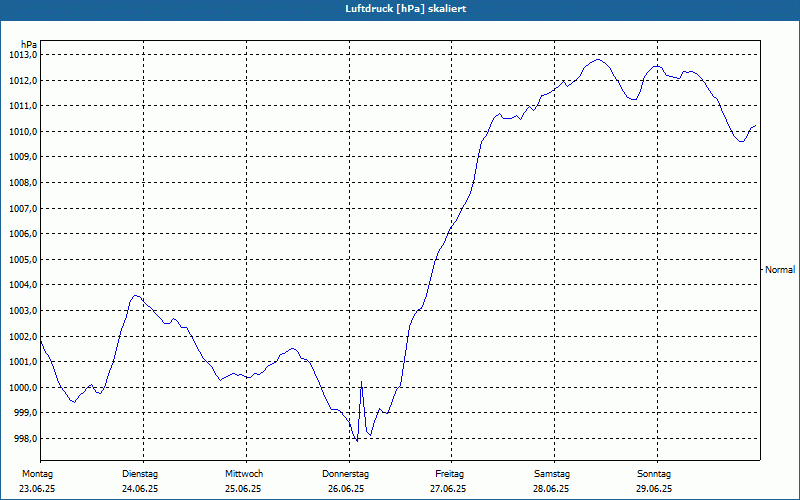Click the sharp pressure spike on Donnerstag

click(361, 382)
